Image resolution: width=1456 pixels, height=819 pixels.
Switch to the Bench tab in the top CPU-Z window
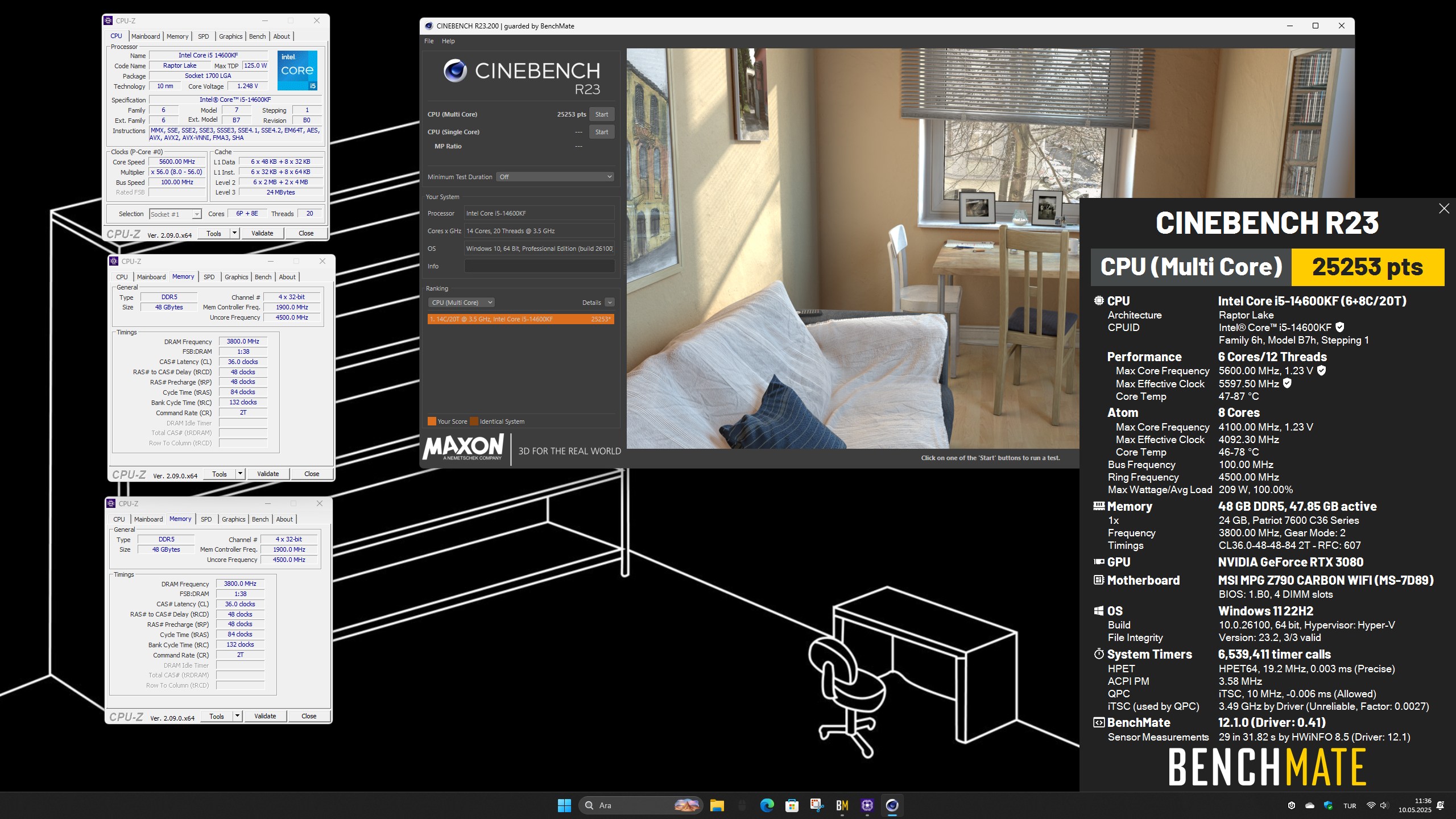click(258, 36)
